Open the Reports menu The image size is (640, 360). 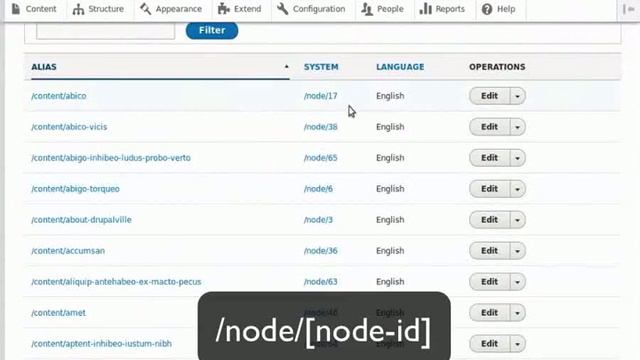442,9
